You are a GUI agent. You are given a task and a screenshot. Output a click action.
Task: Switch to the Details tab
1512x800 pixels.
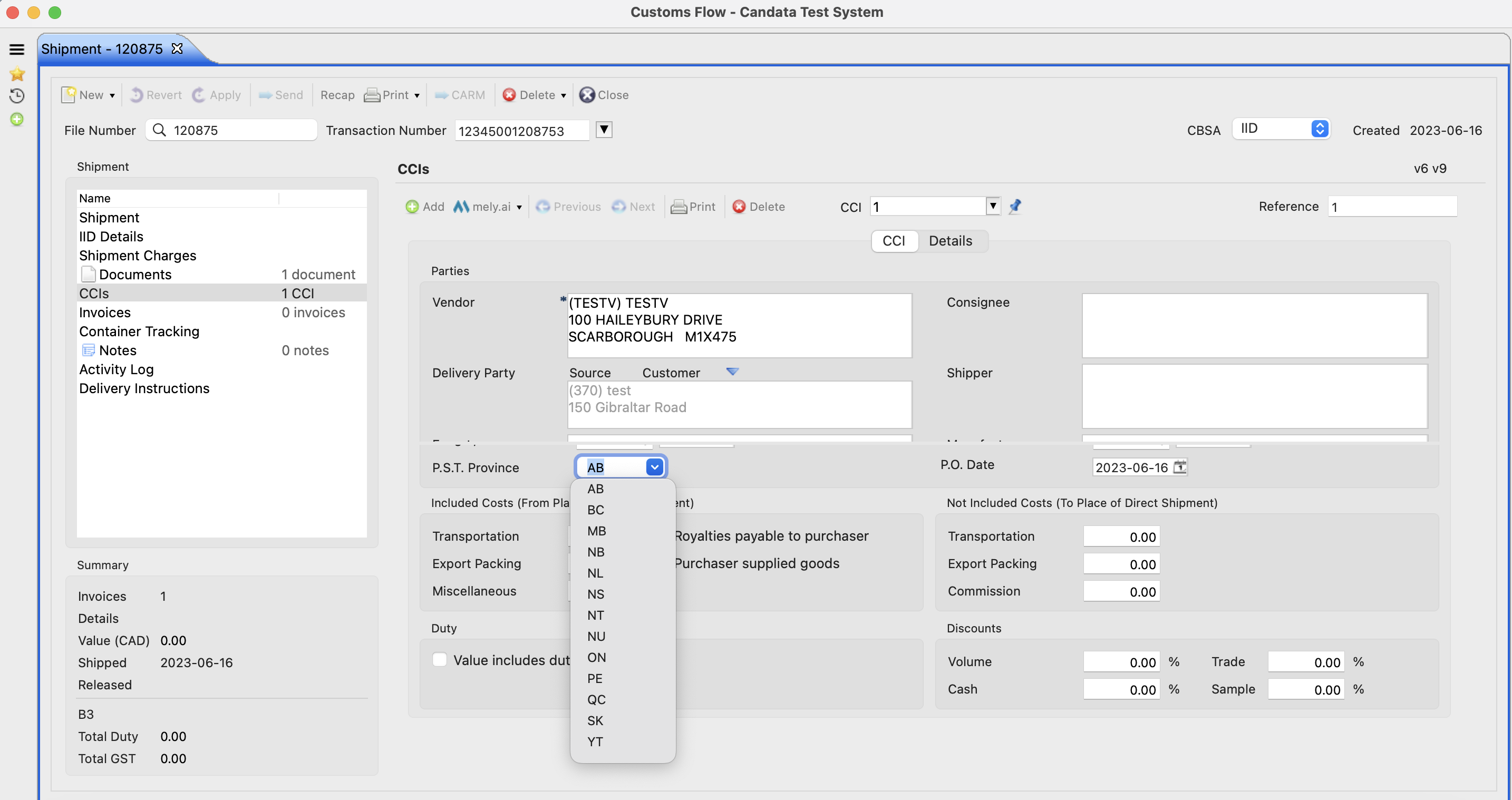pyautogui.click(x=951, y=241)
